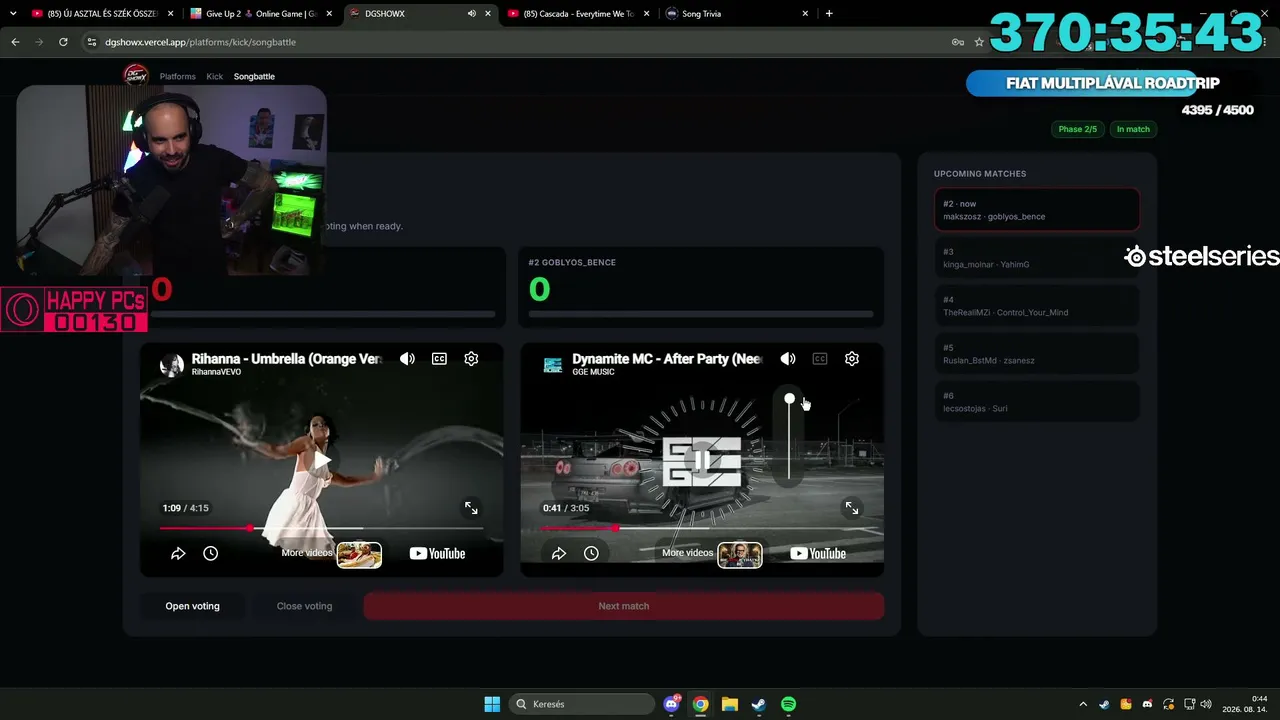The image size is (1280, 720).
Task: Reload the current page
Action: 63,42
